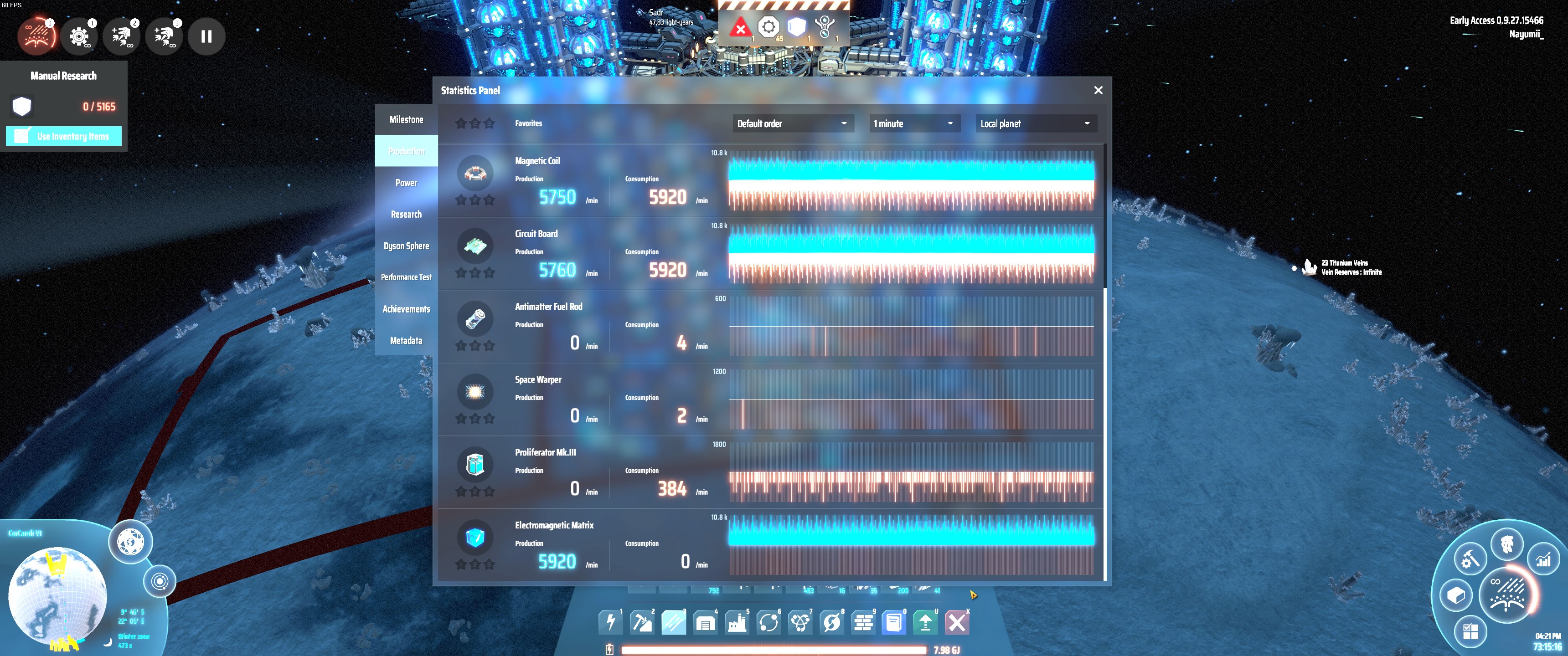
Task: Open the Power build category
Action: (610, 622)
